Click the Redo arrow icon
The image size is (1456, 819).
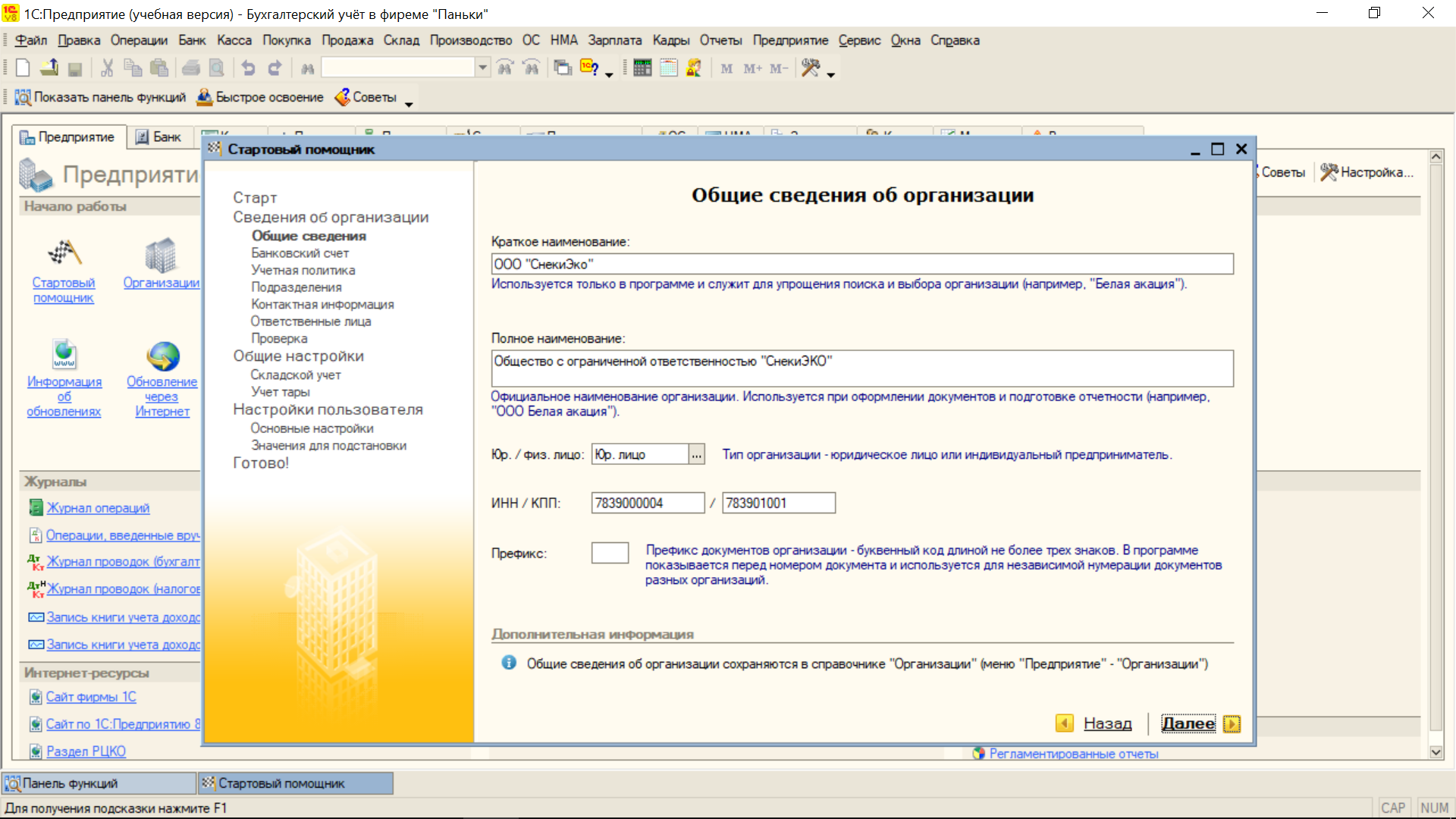click(x=275, y=68)
